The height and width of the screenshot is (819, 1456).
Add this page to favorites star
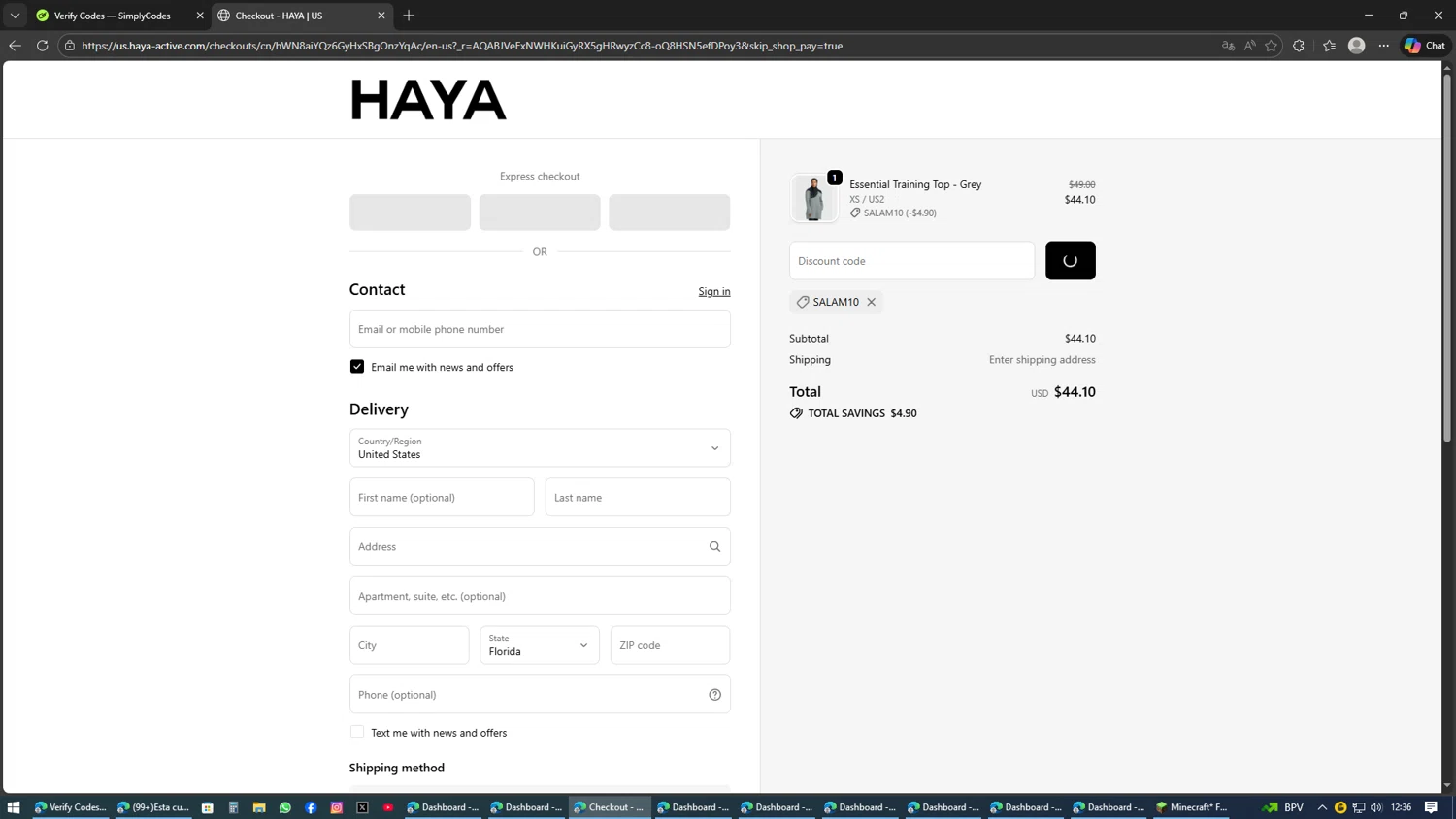1271,46
